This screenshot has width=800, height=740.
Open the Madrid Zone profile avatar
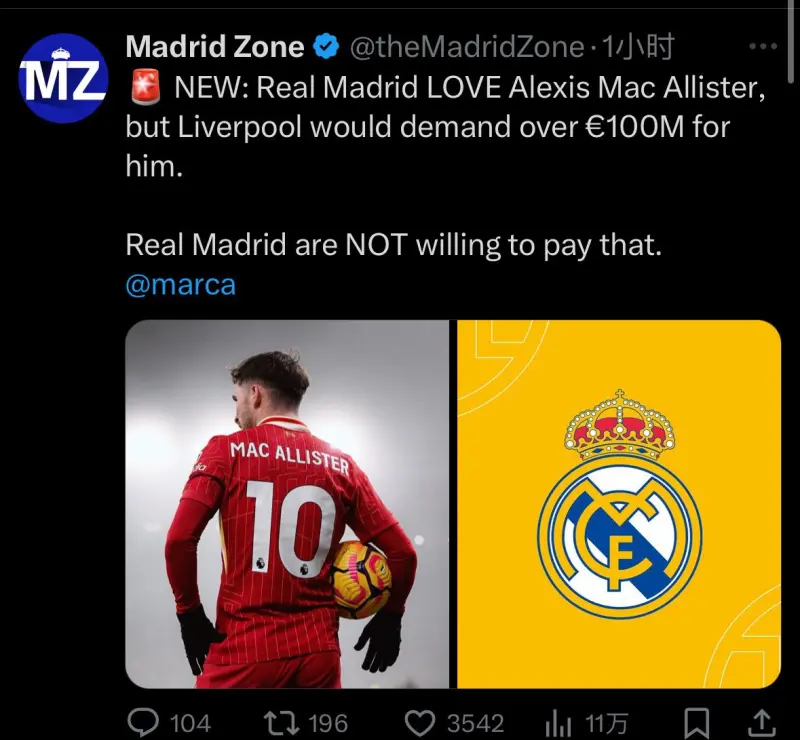pos(63,78)
